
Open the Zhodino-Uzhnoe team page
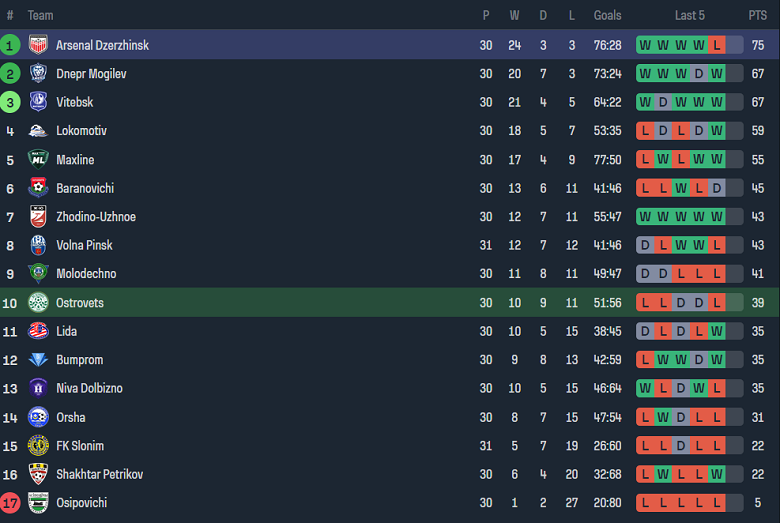(x=95, y=217)
